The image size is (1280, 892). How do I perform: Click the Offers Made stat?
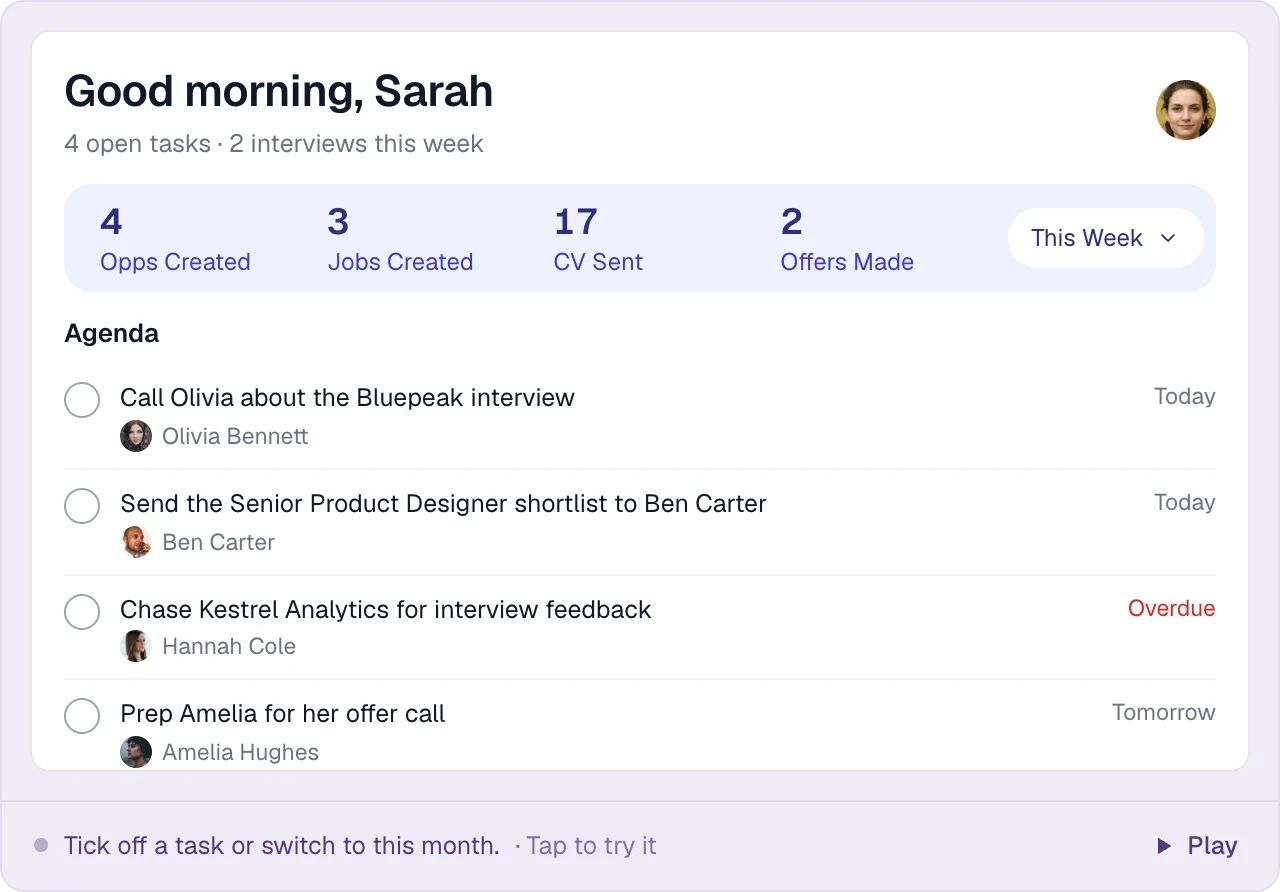(847, 239)
